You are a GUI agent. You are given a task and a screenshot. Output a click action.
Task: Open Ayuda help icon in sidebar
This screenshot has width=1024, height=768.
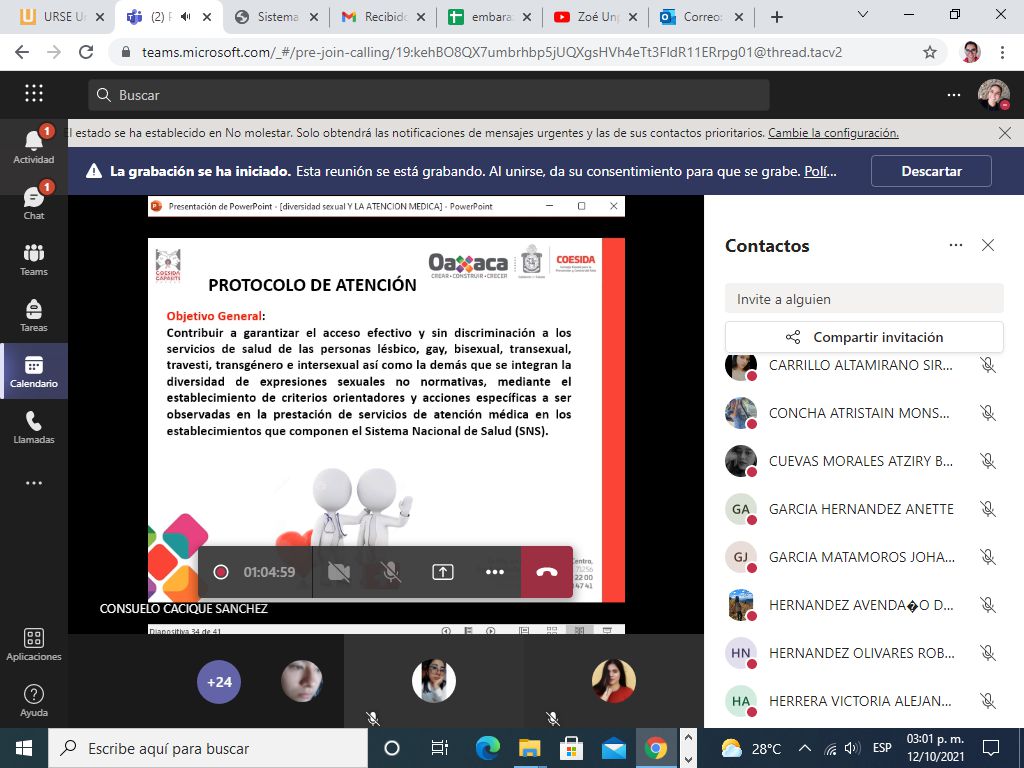click(34, 700)
